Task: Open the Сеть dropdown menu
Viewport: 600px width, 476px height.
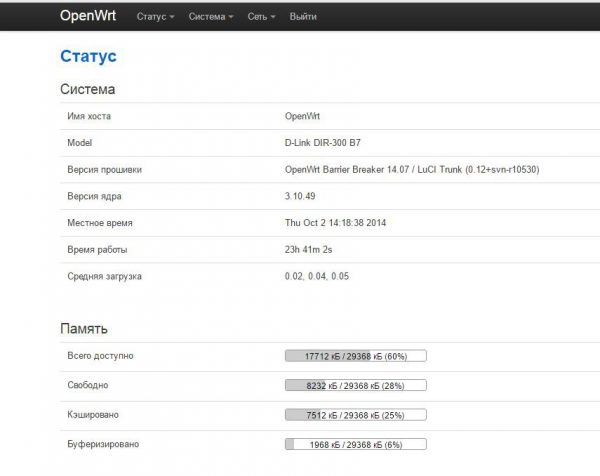Action: [261, 17]
